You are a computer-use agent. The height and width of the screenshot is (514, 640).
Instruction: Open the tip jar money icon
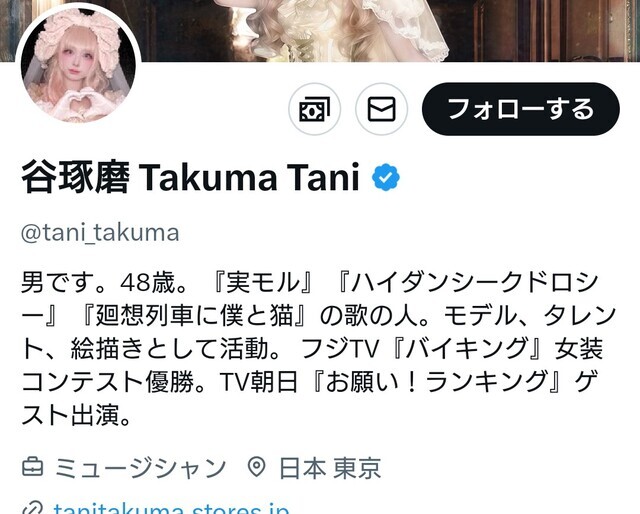314,109
